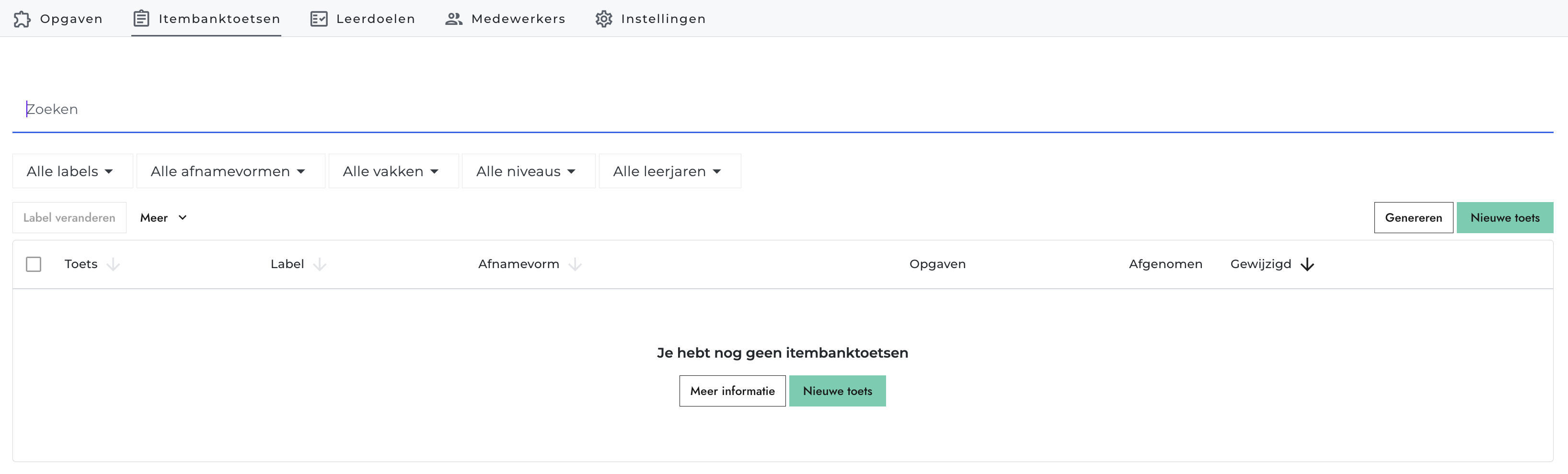1568x474 pixels.
Task: Select the Itembanktoetsen tab
Action: pos(207,19)
